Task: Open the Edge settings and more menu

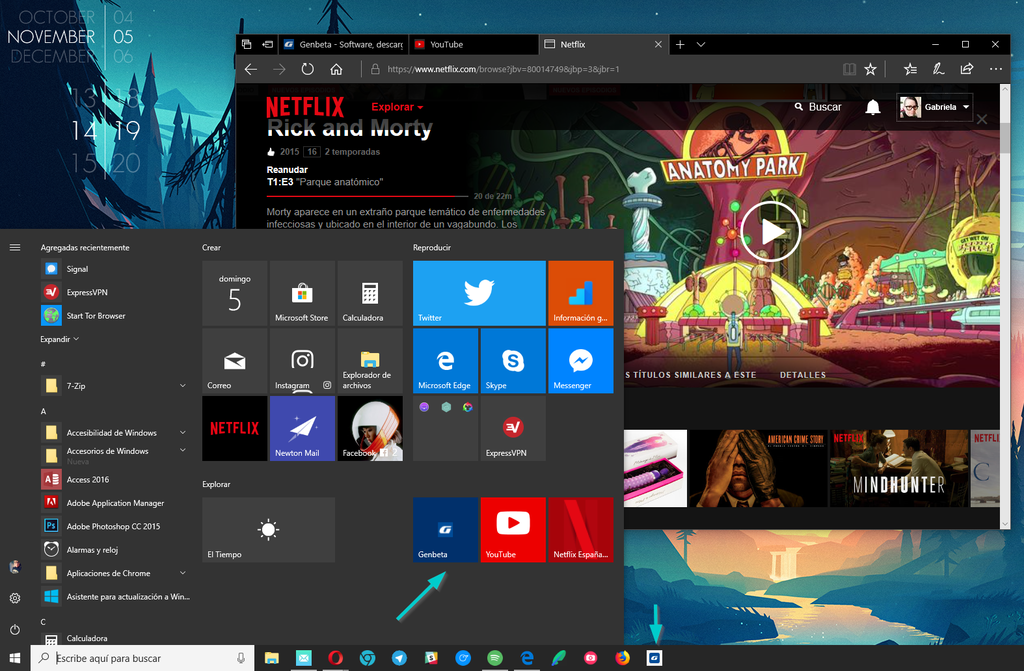Action: pyautogui.click(x=995, y=69)
